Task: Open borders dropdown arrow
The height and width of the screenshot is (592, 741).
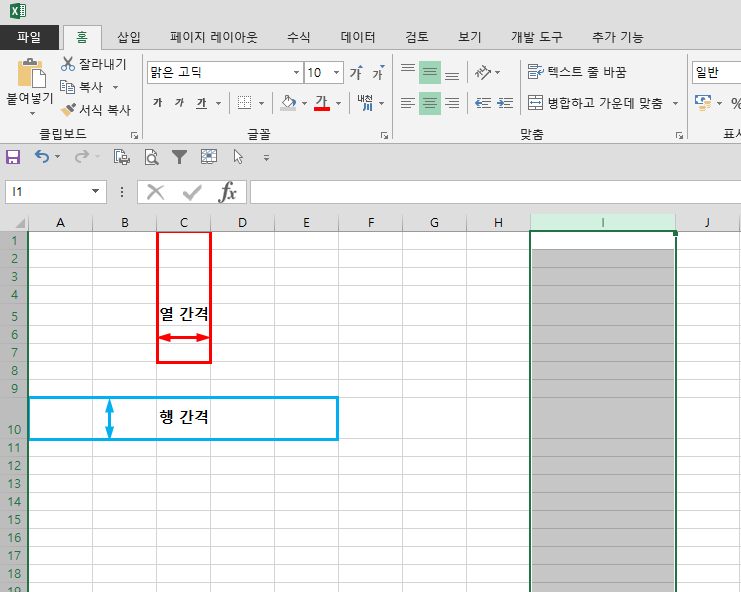Action: [261, 103]
